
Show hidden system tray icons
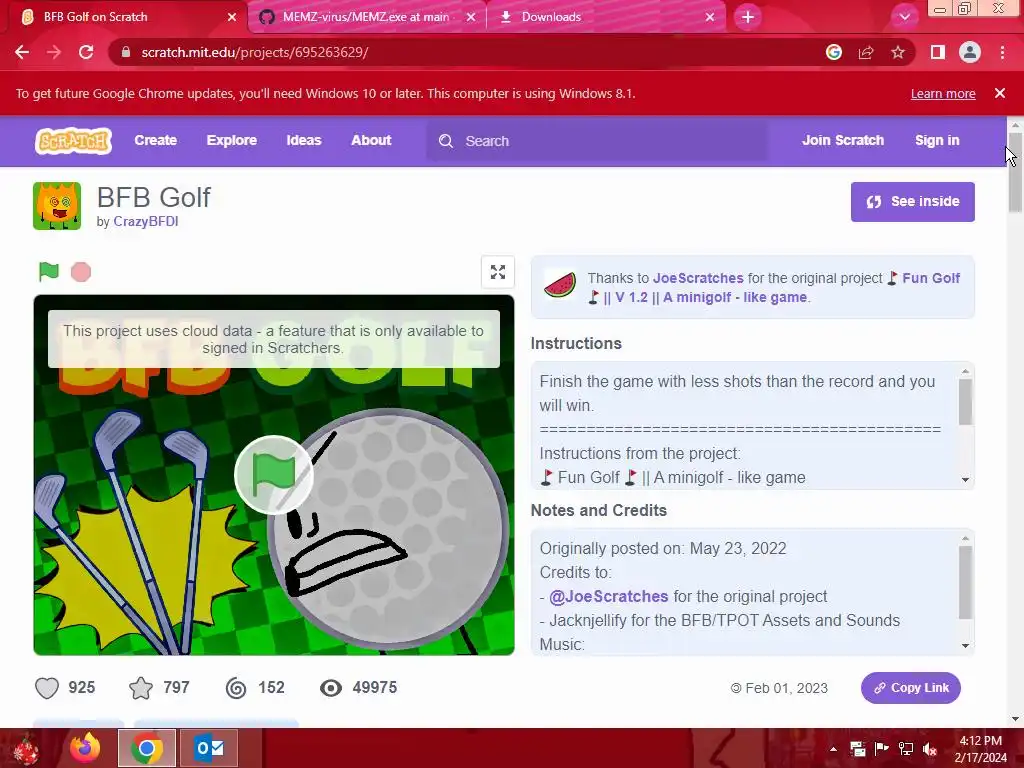833,749
